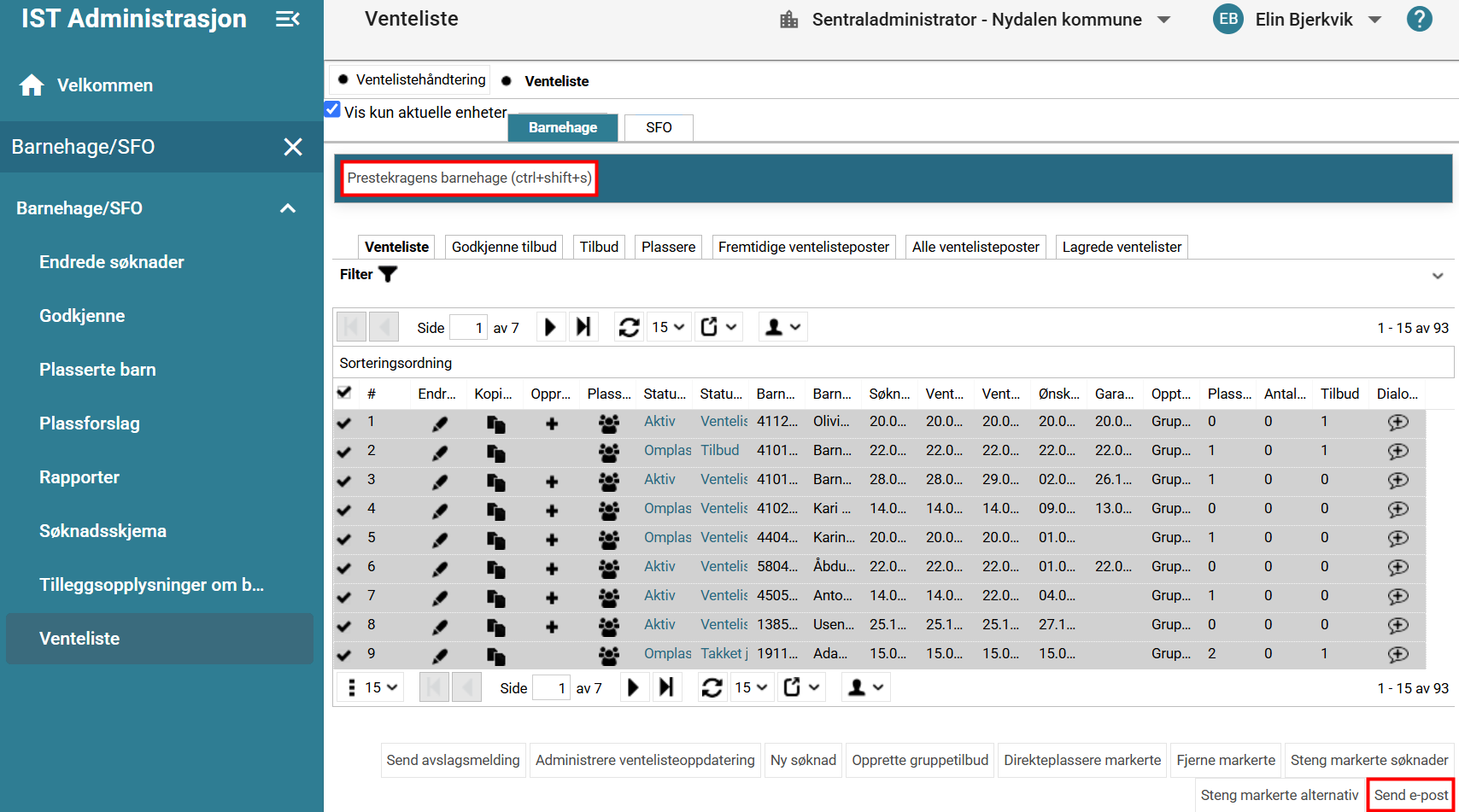Screen dimensions: 1459x812
Task: Toggle the select-all checkbox in table header
Action: coord(344,393)
